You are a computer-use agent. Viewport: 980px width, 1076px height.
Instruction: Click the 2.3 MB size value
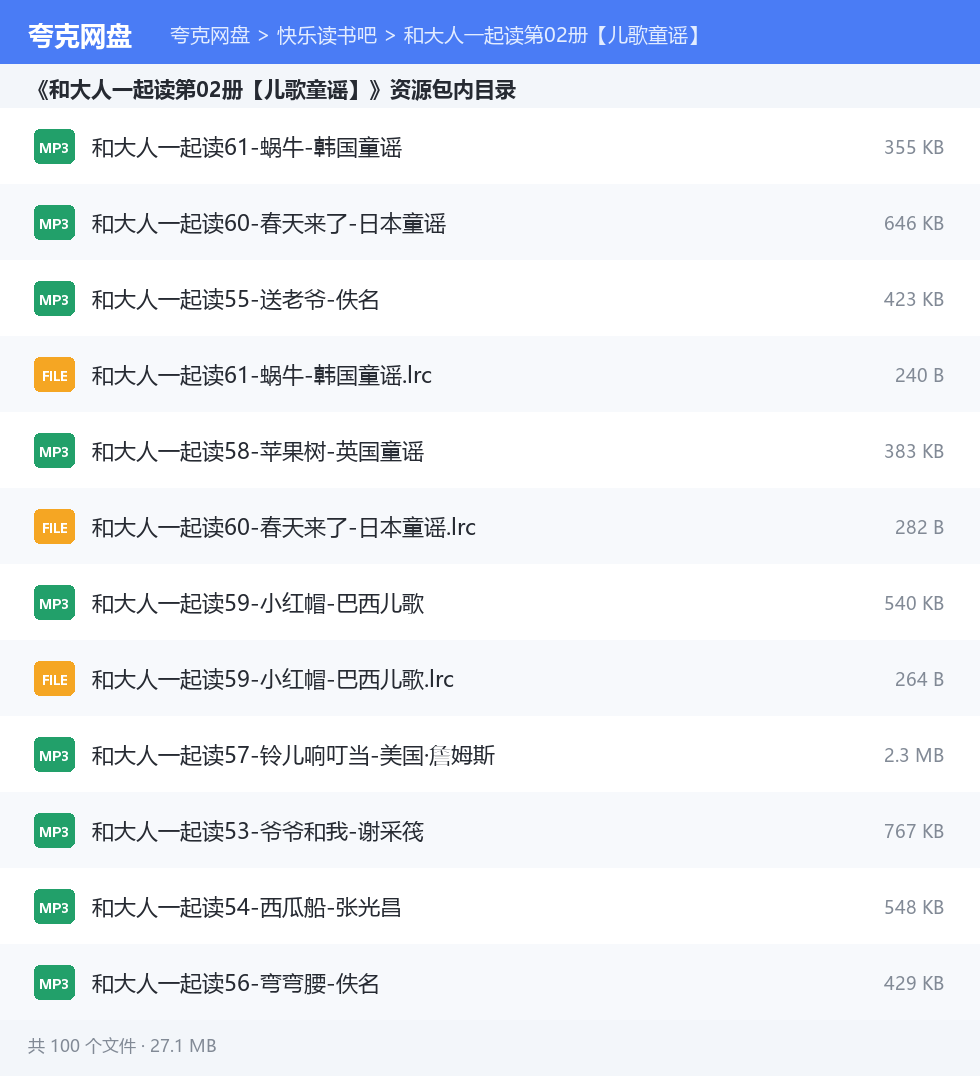pos(913,756)
